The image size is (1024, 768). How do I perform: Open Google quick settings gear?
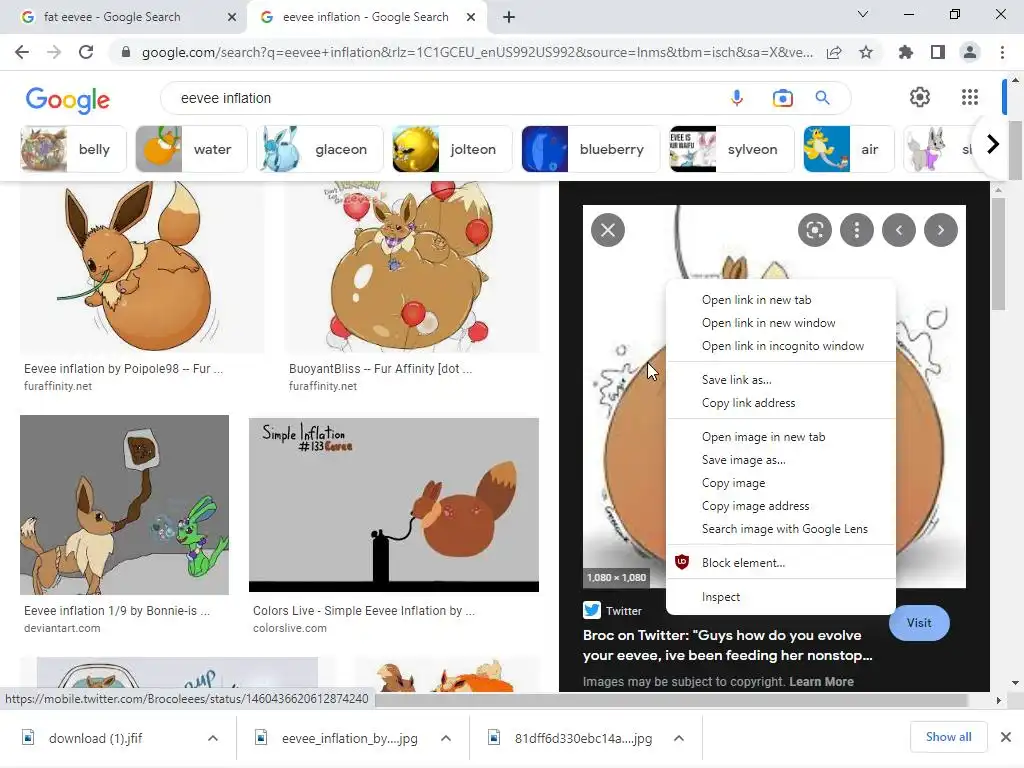point(920,97)
